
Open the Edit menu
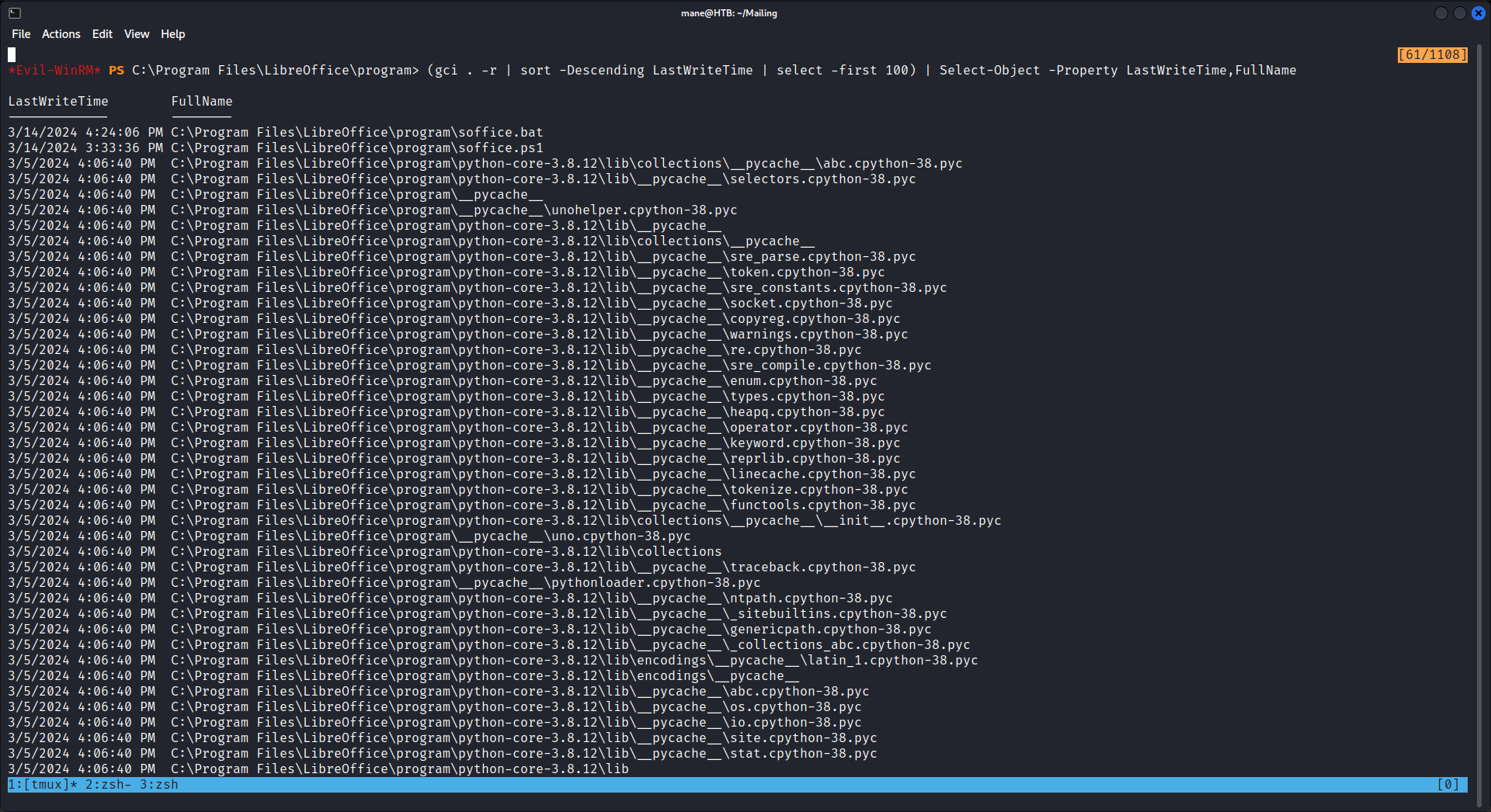point(103,34)
